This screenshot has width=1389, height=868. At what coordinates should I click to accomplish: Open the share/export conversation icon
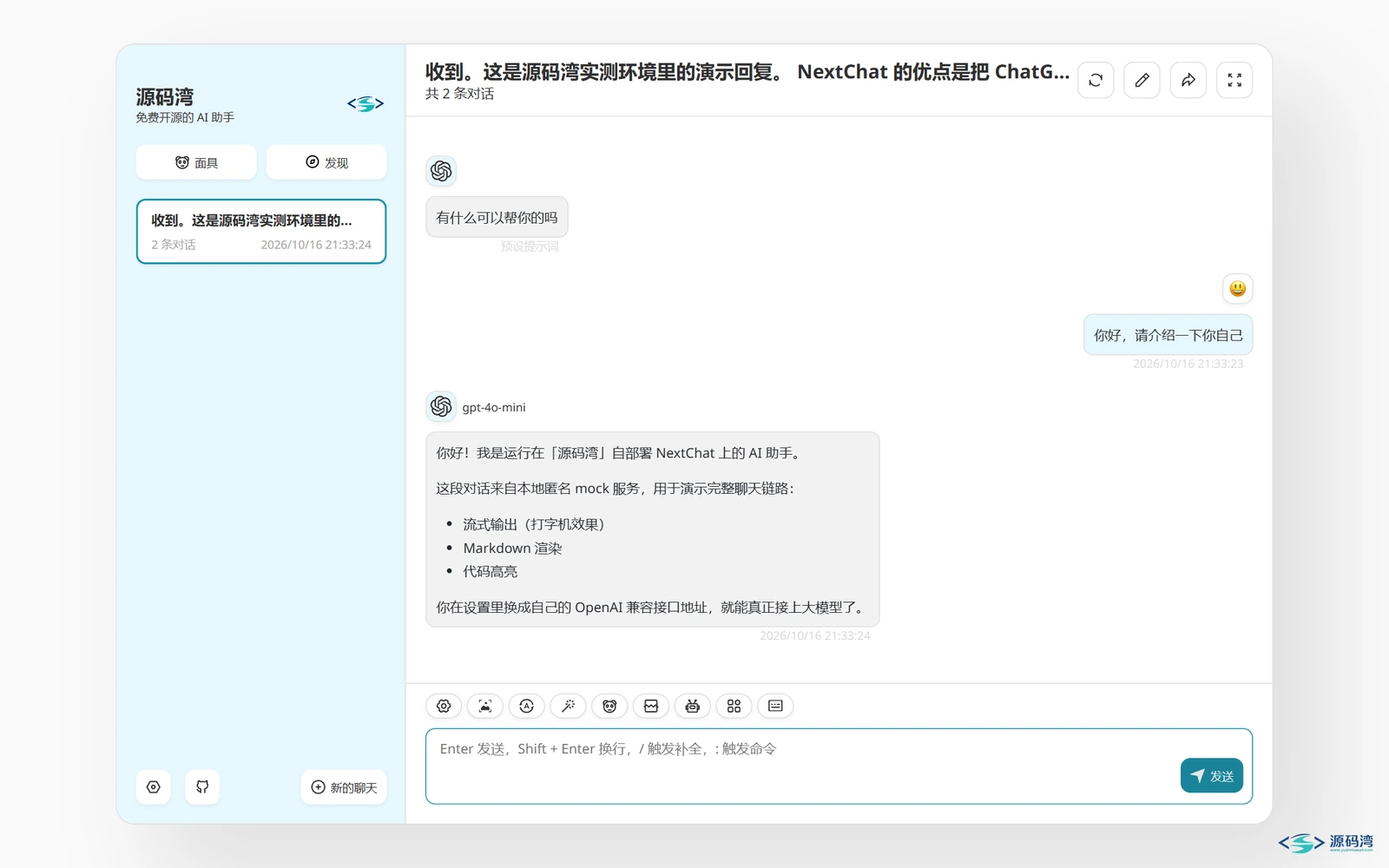[x=1188, y=80]
